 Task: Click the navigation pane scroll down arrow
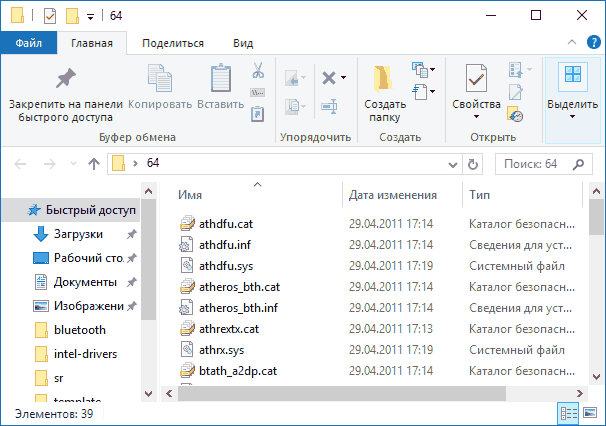[148, 394]
